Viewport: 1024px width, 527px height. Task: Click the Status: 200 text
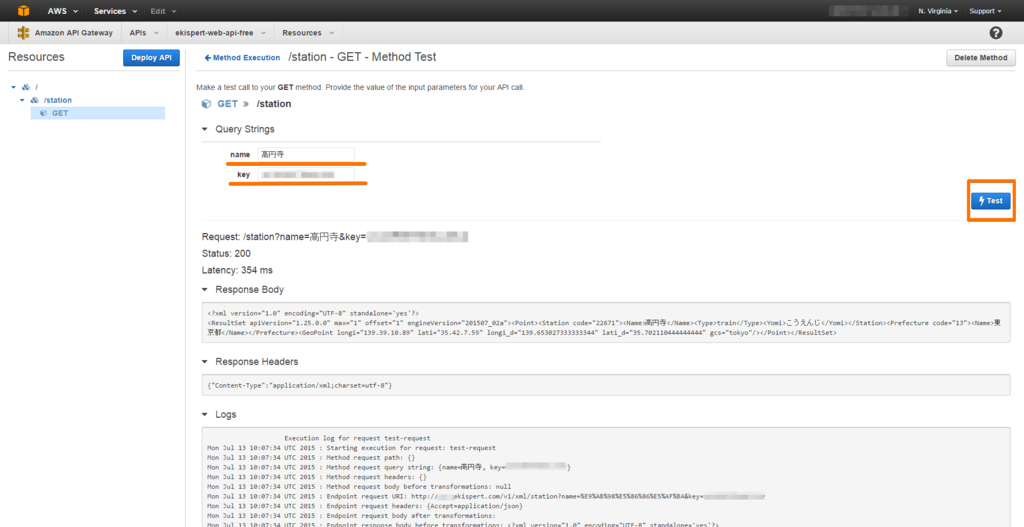point(226,253)
